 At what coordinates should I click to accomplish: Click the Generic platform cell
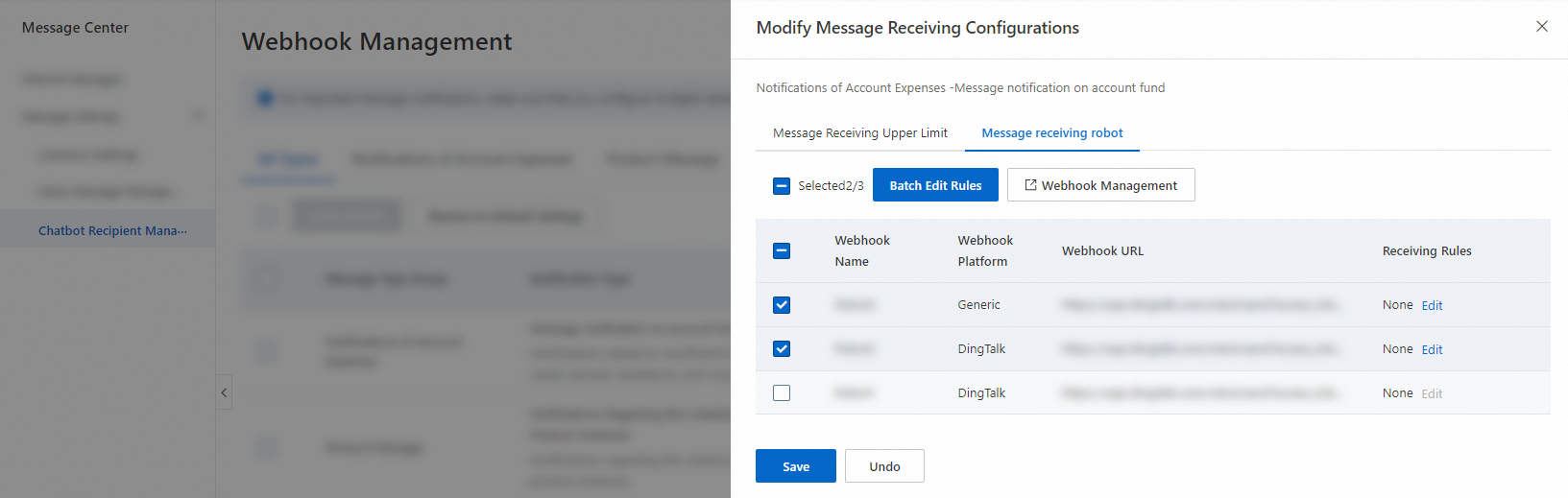click(x=978, y=305)
